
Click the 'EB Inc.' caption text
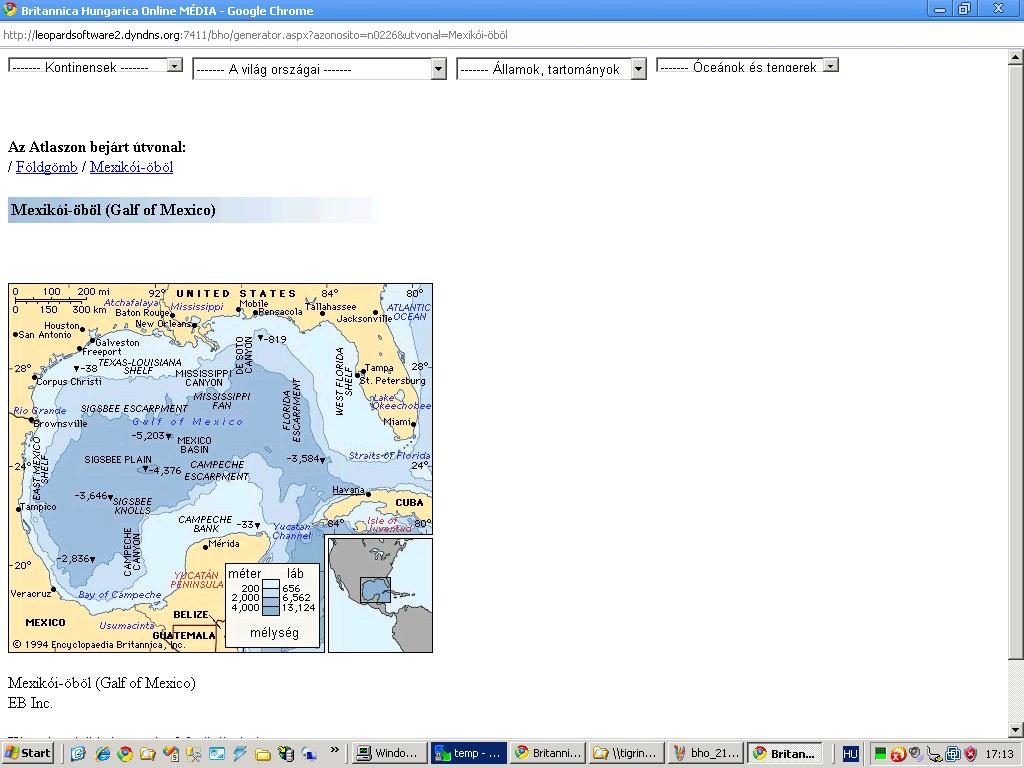pyautogui.click(x=30, y=703)
